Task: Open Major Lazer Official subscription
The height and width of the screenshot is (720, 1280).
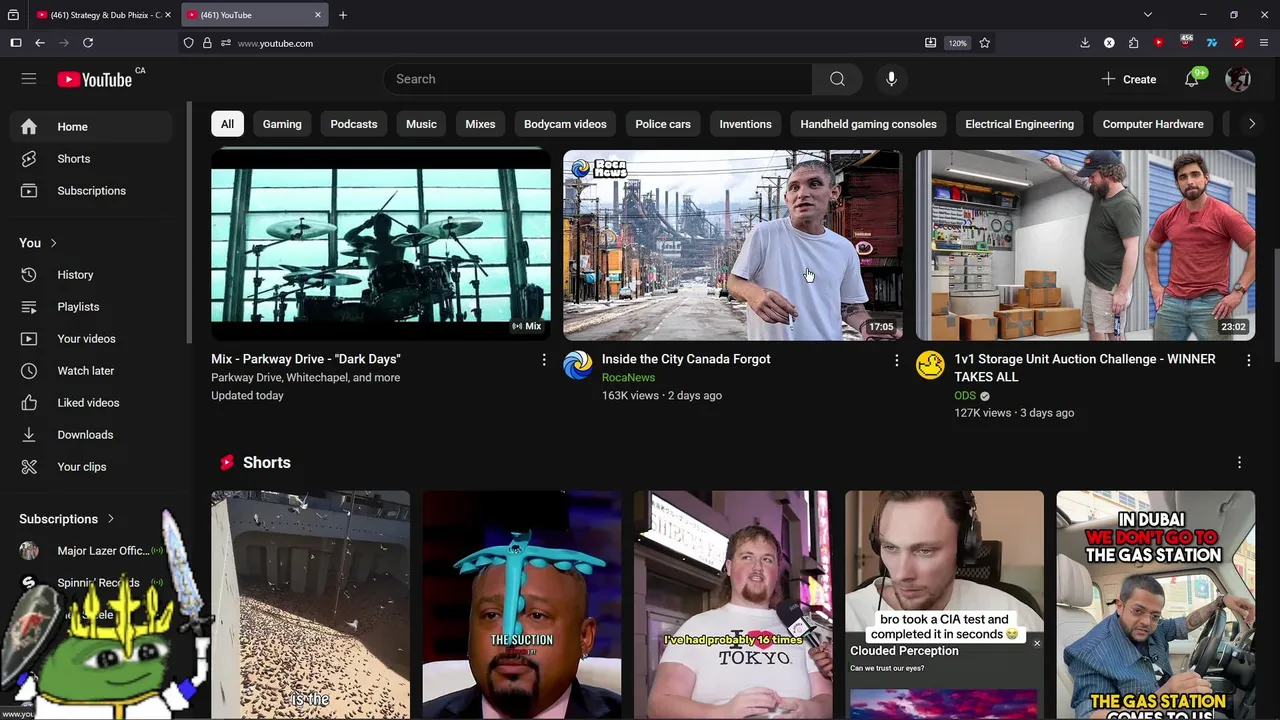Action: tap(92, 551)
